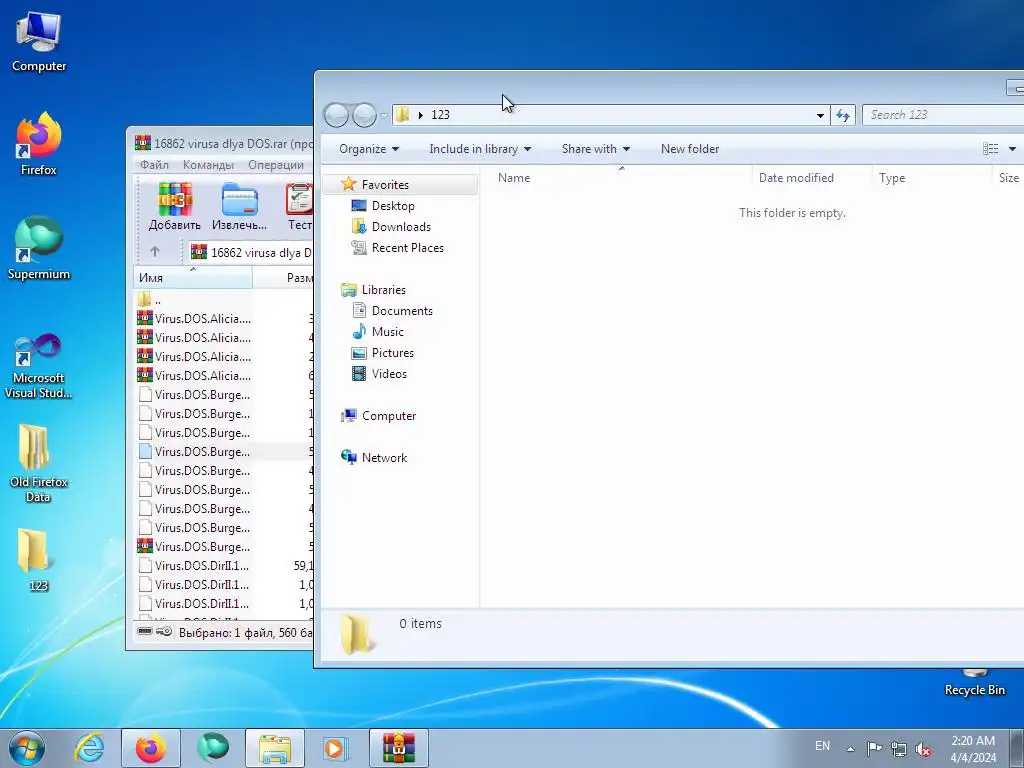Click the Explorer Forward navigation button
The image size is (1024, 768).
[x=364, y=115]
